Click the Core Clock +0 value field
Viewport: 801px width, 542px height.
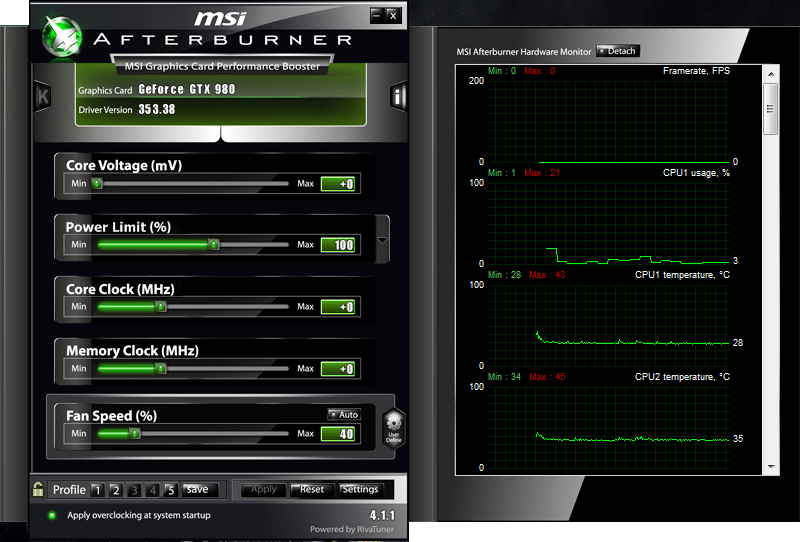338,307
